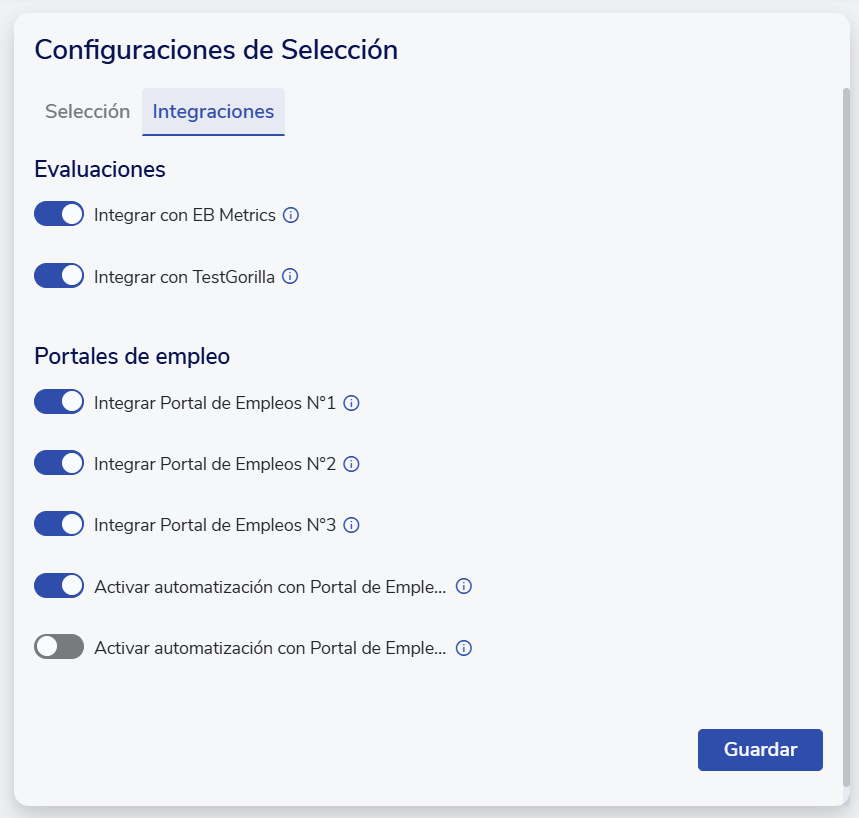Show info for Integrar con EB Metrics

tap(291, 215)
